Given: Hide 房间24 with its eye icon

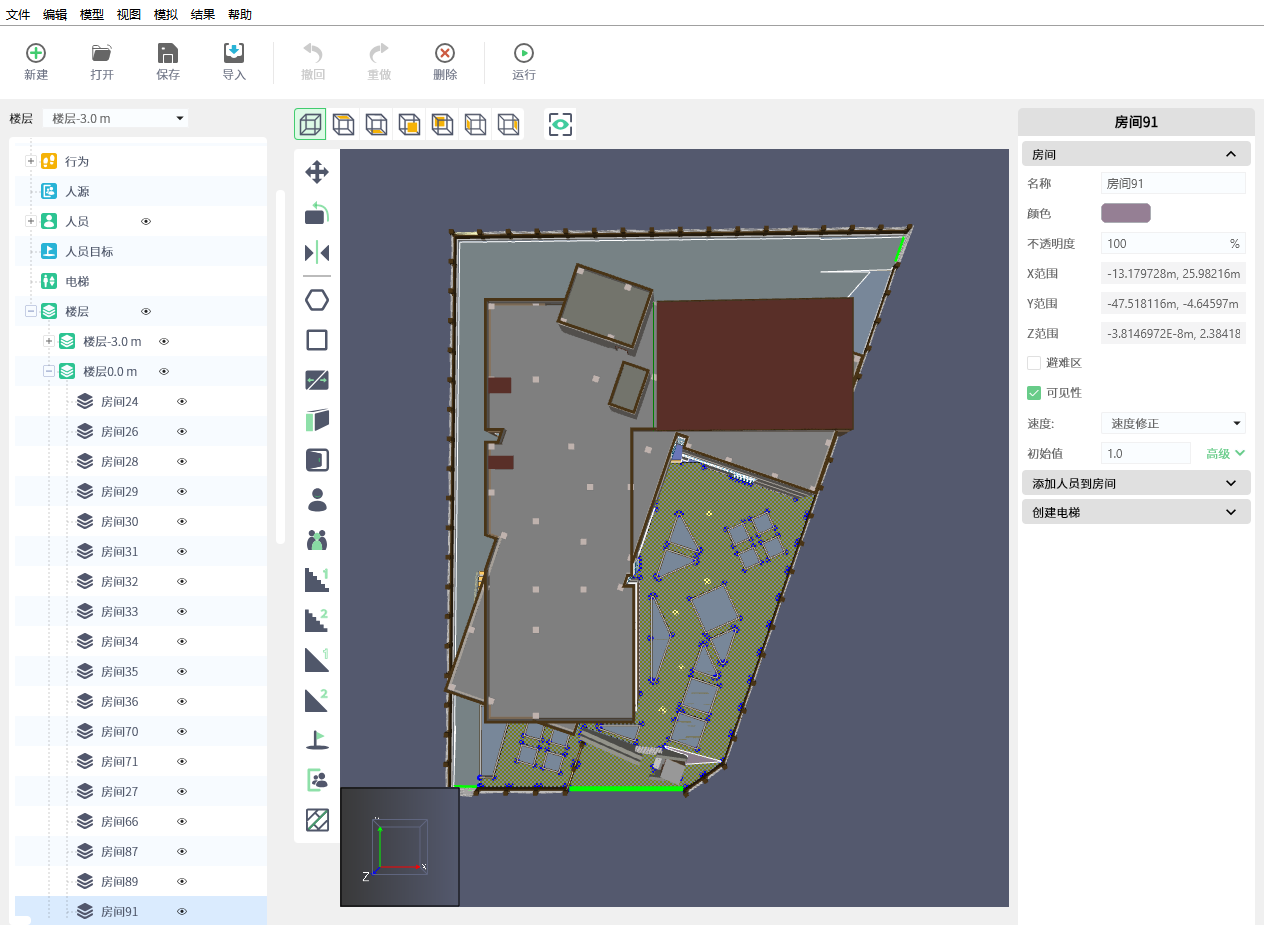Looking at the screenshot, I should 182,401.
